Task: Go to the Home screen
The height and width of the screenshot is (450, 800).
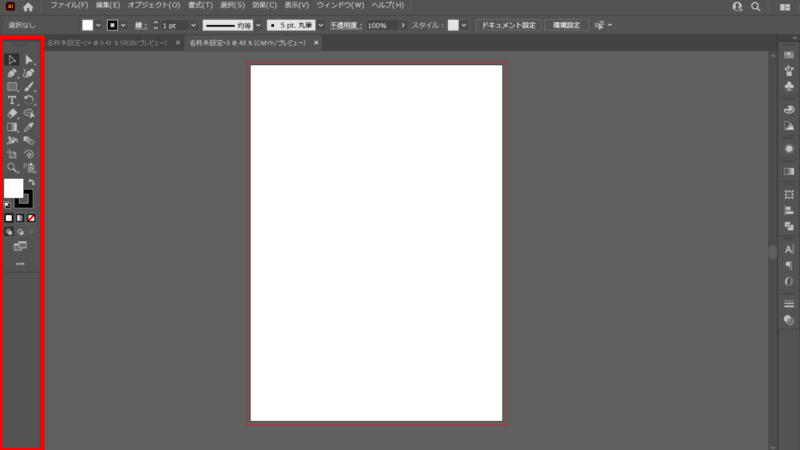Action: click(x=28, y=7)
